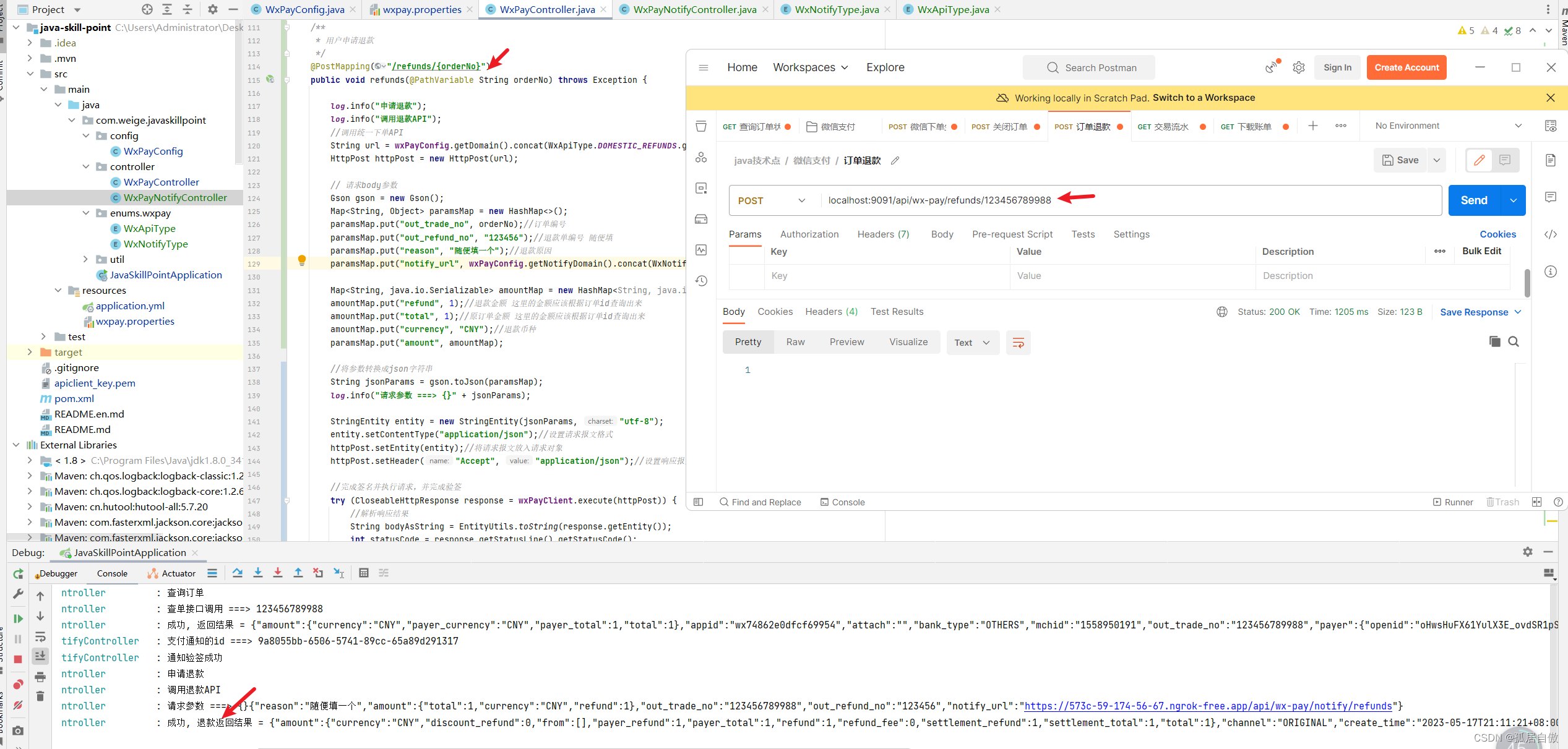Click the request URL input field

click(x=1131, y=200)
